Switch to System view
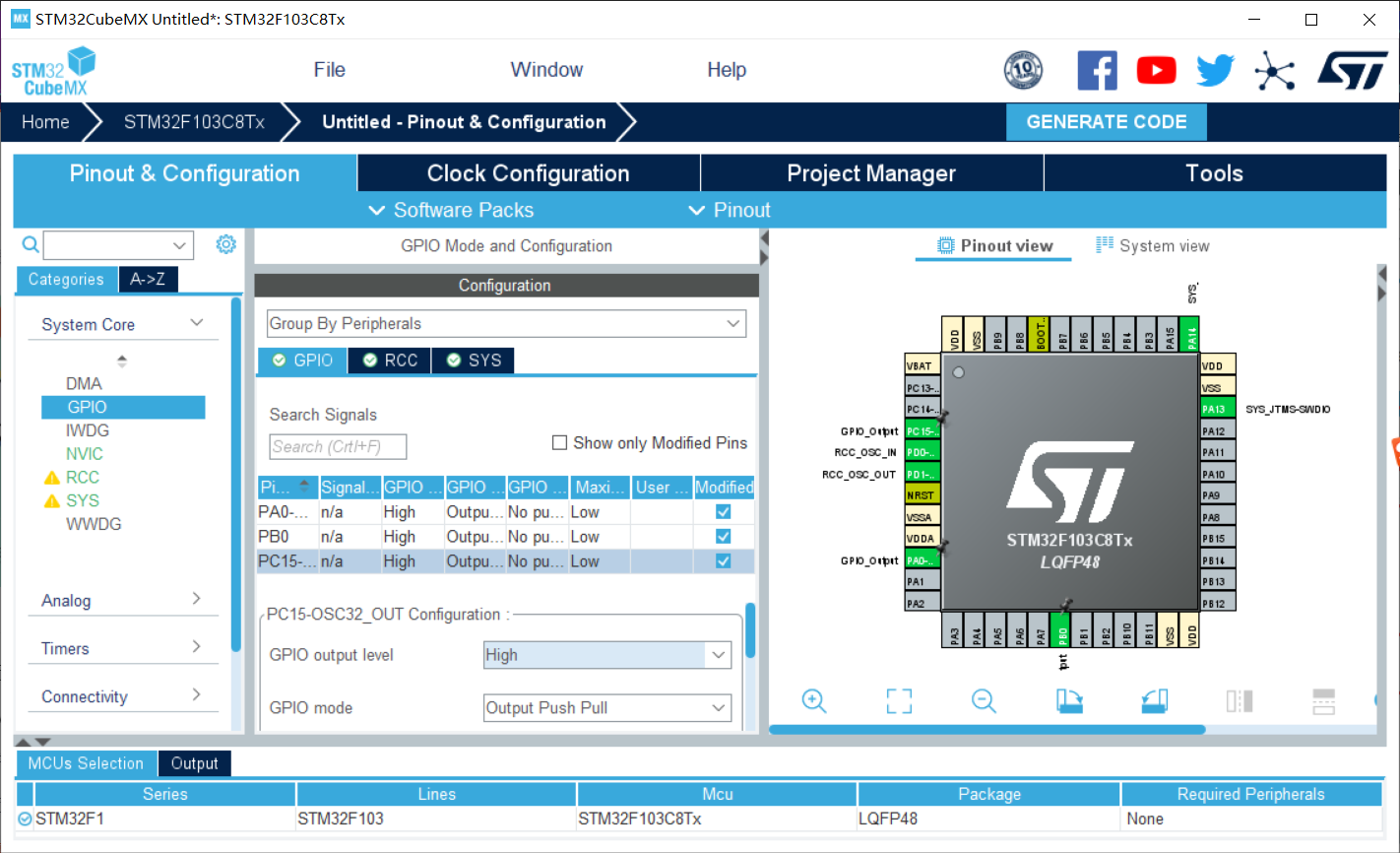1400x853 pixels. pyautogui.click(x=1153, y=246)
